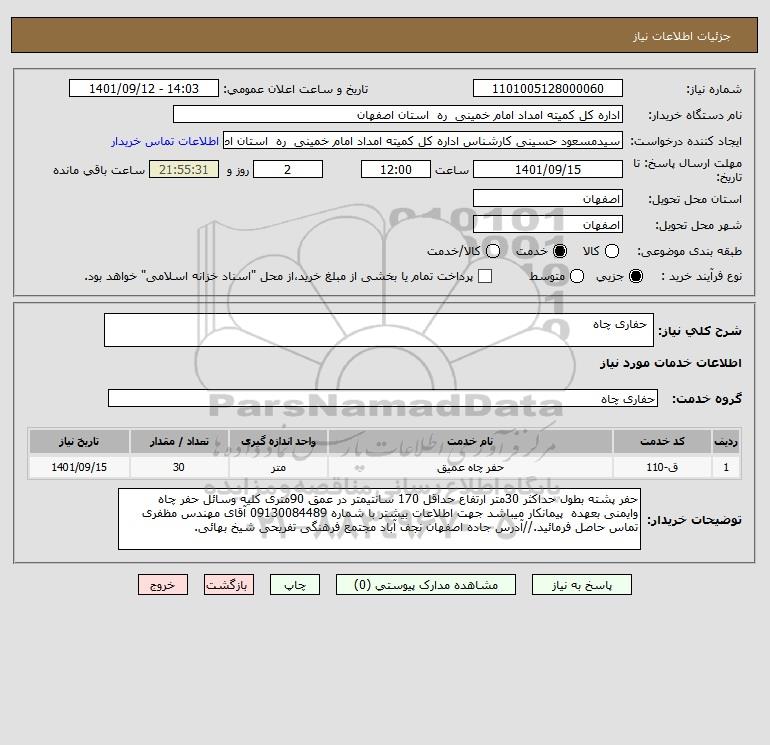This screenshot has height=745, width=770.
Task: Select the کالا radio button
Action: [x=611, y=251]
